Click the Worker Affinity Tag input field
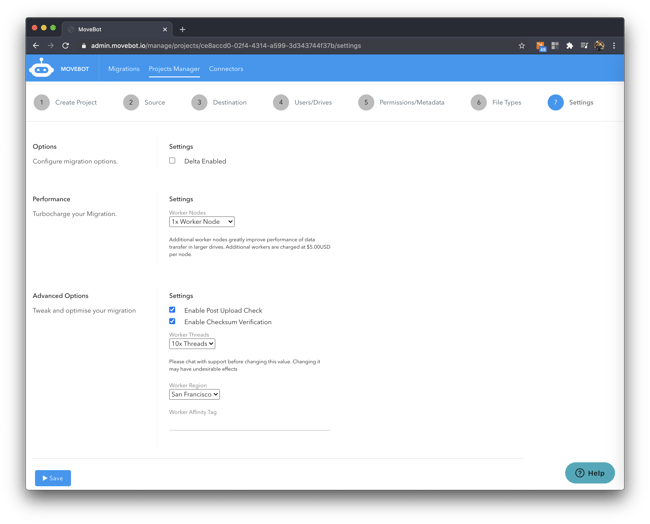Viewport: 650px width, 524px height. point(249,424)
